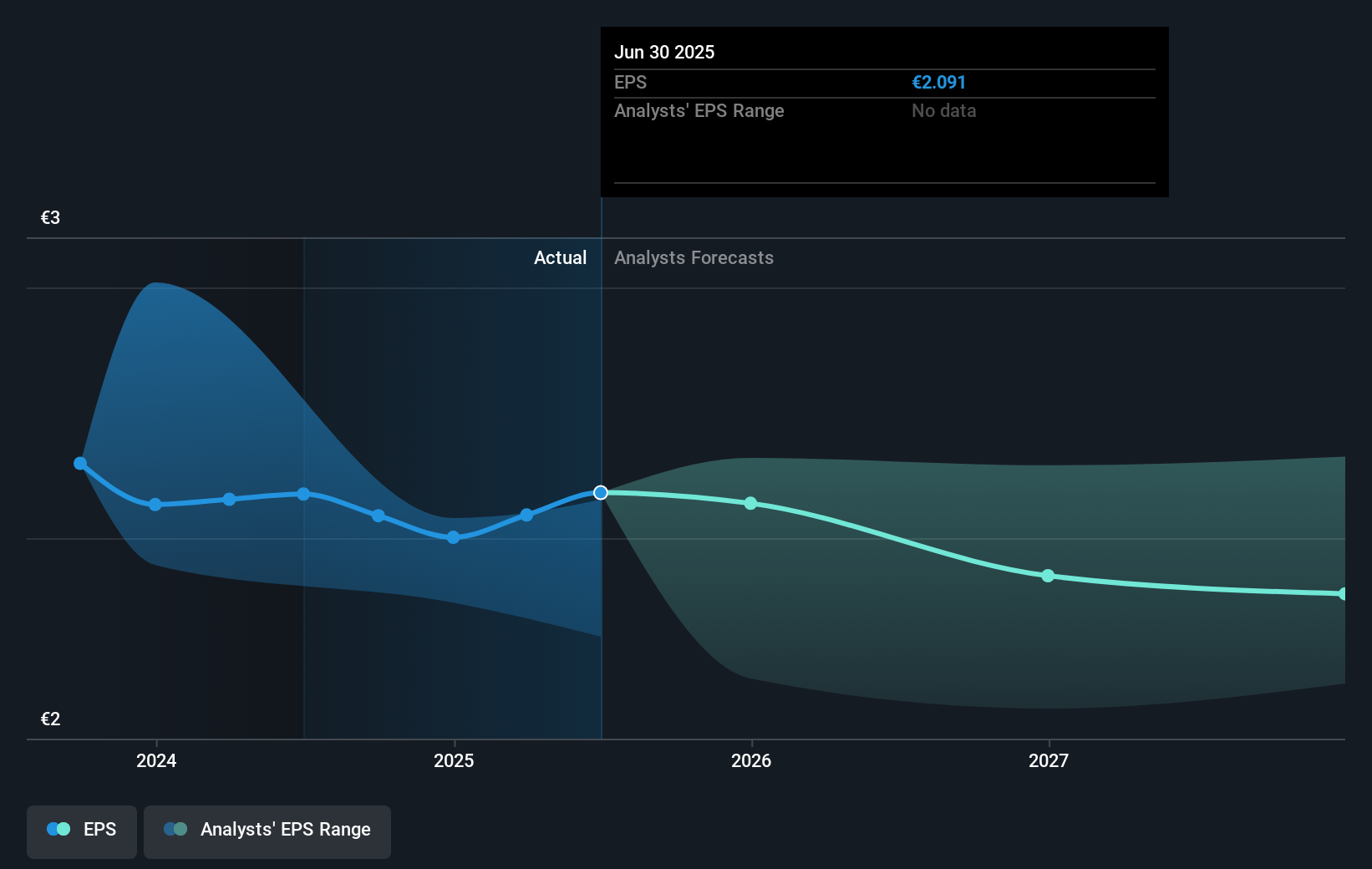The width and height of the screenshot is (1372, 869).
Task: Select the lowest EPS dip data point
Action: tap(452, 538)
